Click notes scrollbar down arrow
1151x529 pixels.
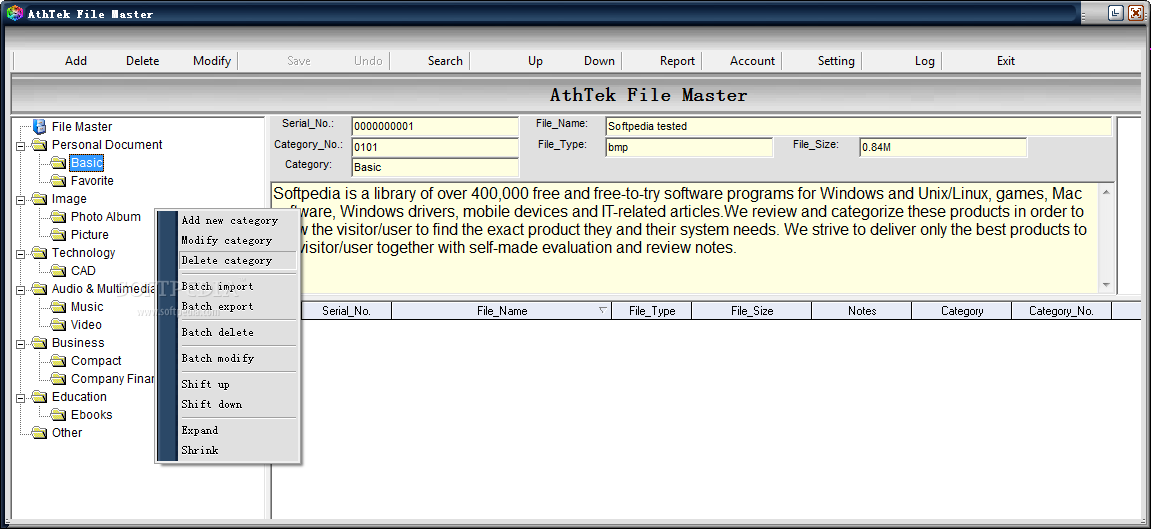(x=1106, y=285)
